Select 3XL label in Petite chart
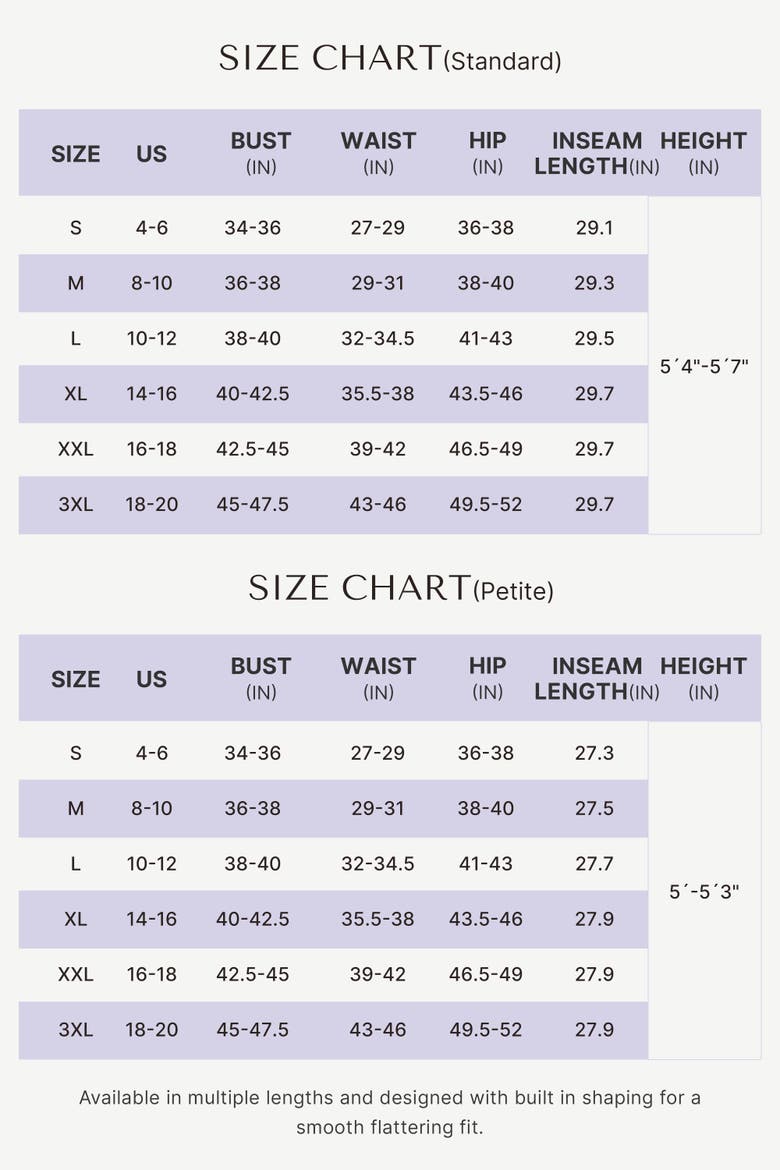780x1170 pixels. pos(75,1030)
